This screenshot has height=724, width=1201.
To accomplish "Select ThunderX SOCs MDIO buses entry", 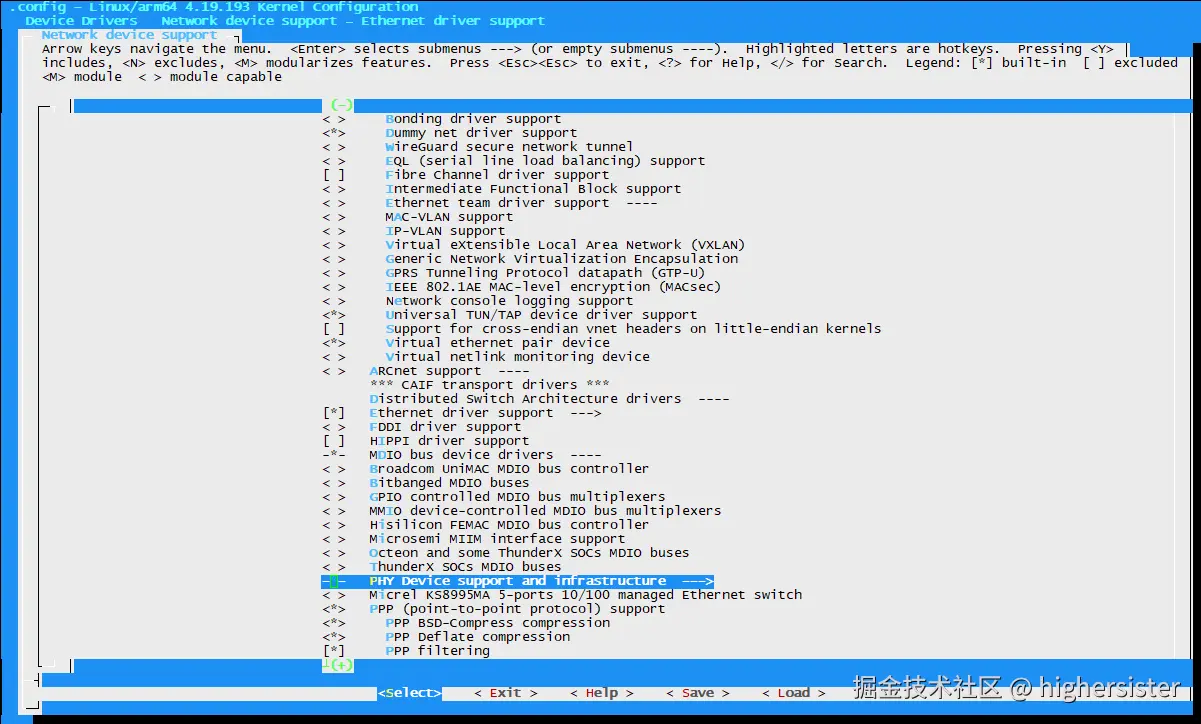I will coord(465,567).
